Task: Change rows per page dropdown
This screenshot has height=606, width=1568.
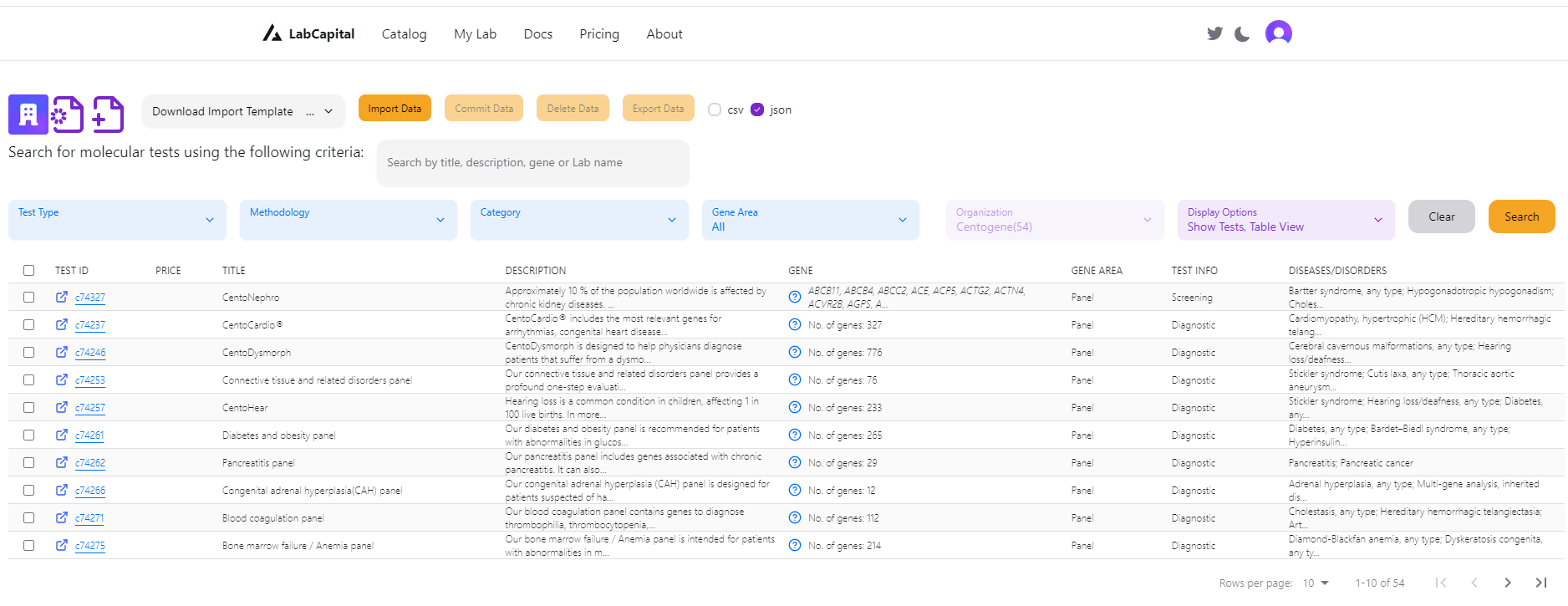Action: point(1316,583)
